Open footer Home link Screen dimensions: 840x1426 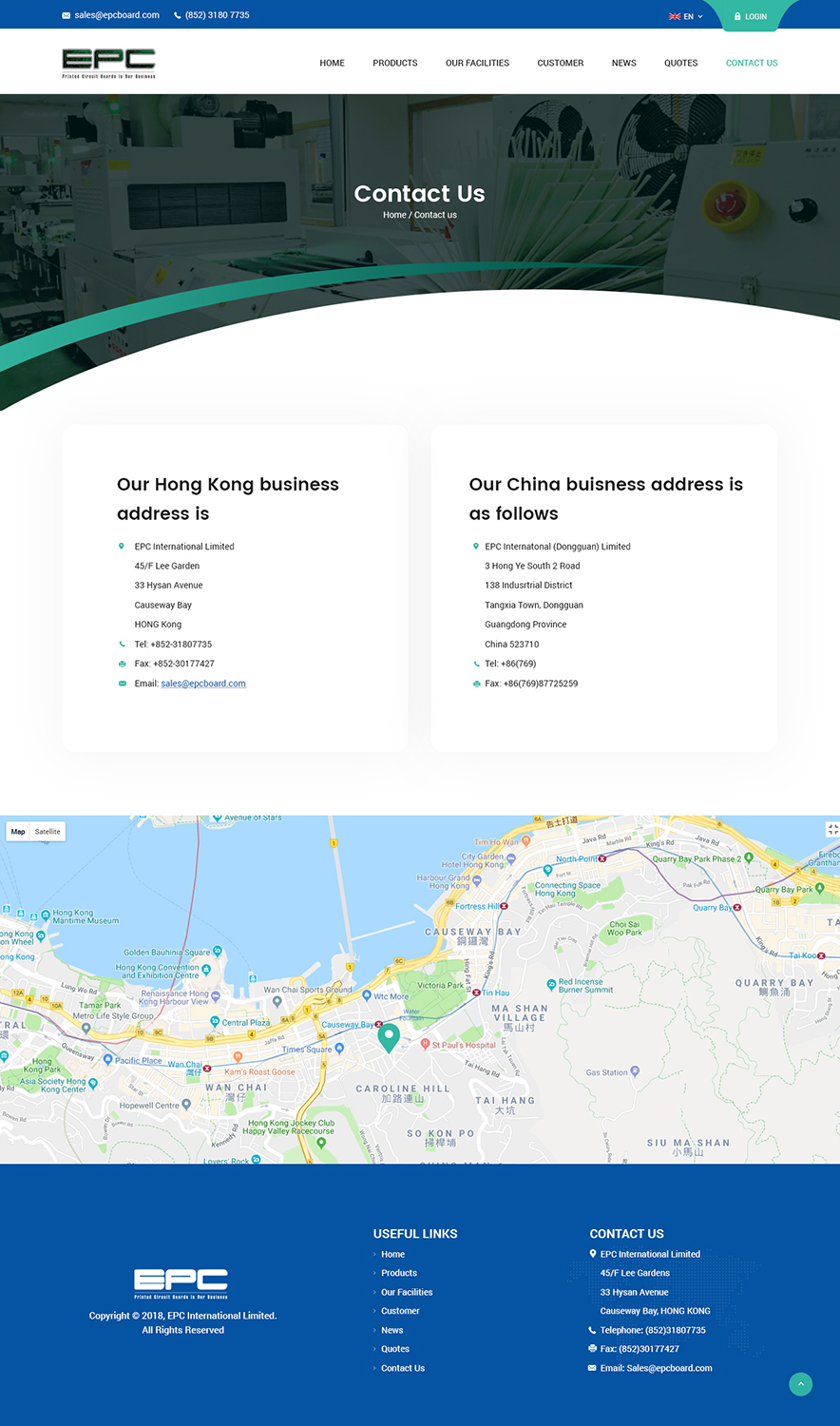pos(392,1254)
